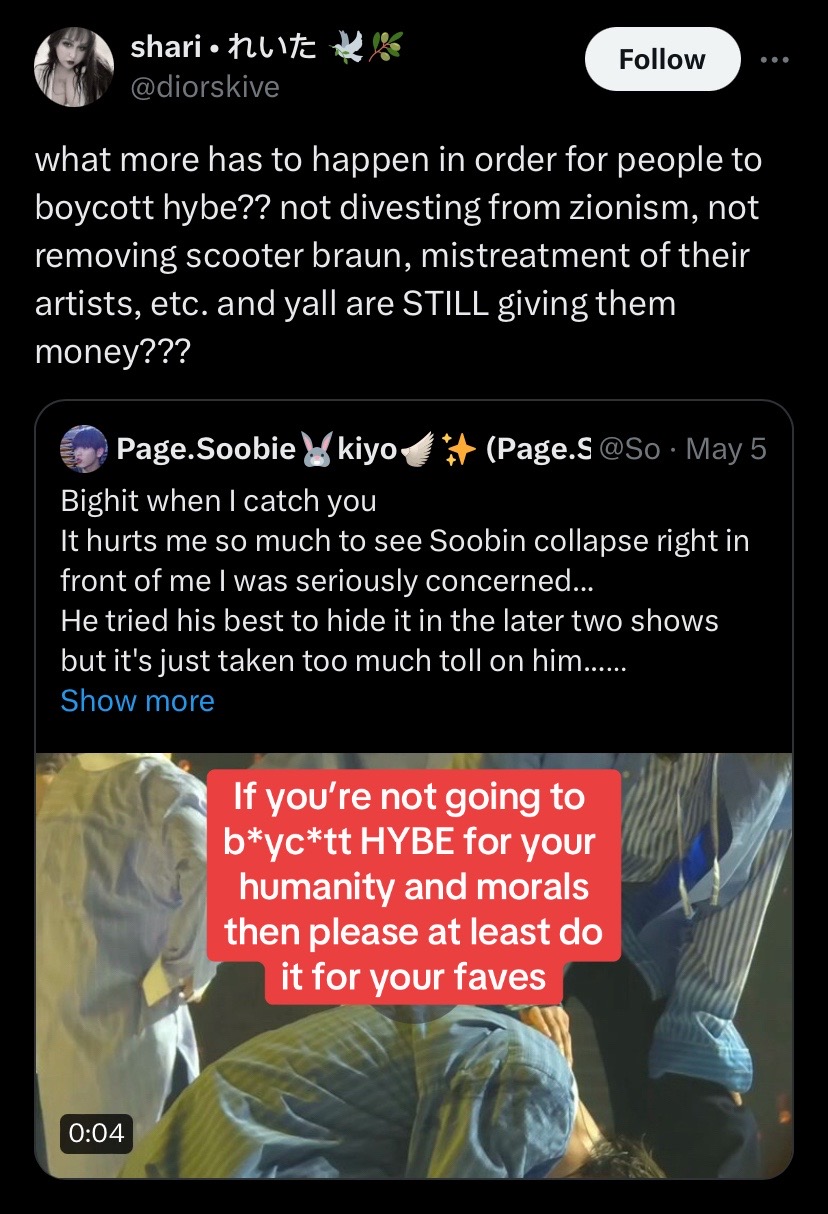Click the olive branch emoji in the header

click(x=387, y=47)
